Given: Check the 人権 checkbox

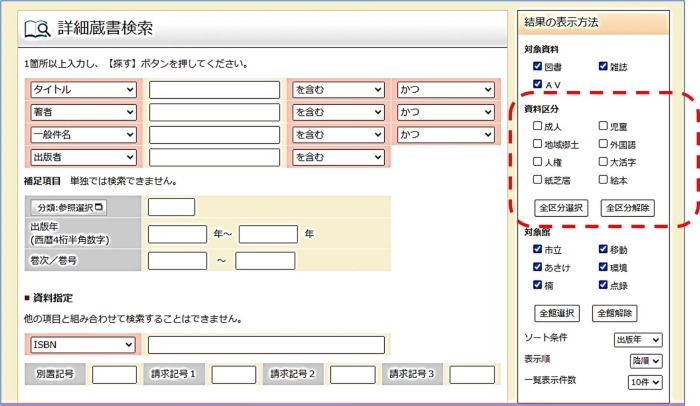Looking at the screenshot, I should pos(538,162).
